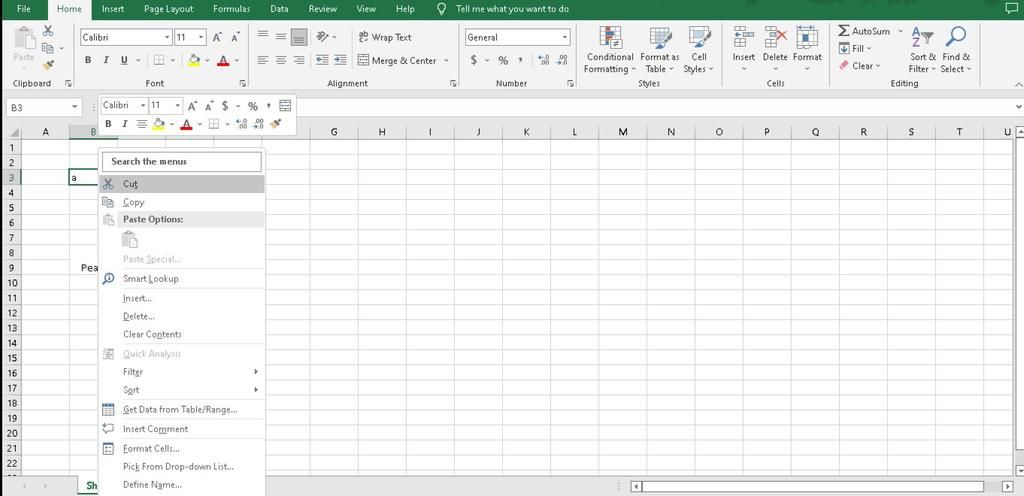
Task: Select Middle Align in Alignment group
Action: point(281,37)
